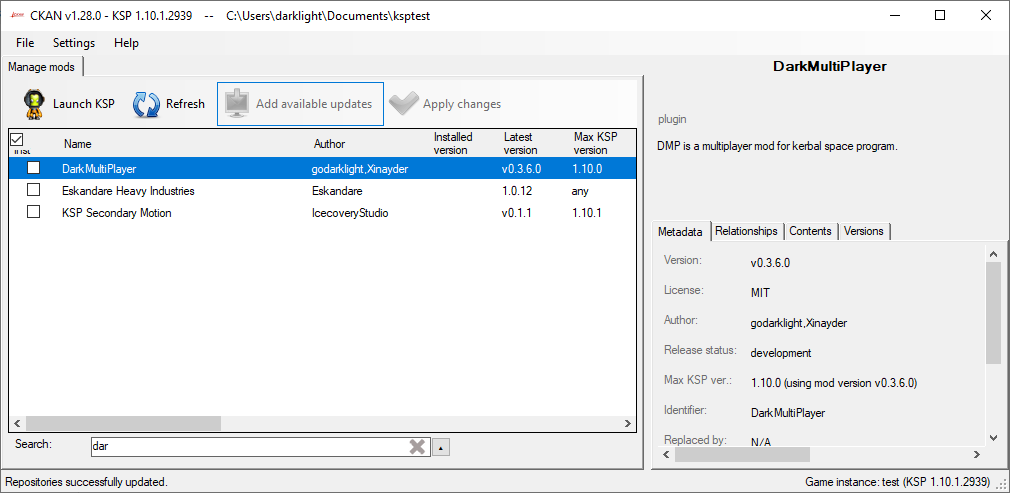Click mod list scroll right arrow
This screenshot has width=1010, height=493.
click(627, 423)
